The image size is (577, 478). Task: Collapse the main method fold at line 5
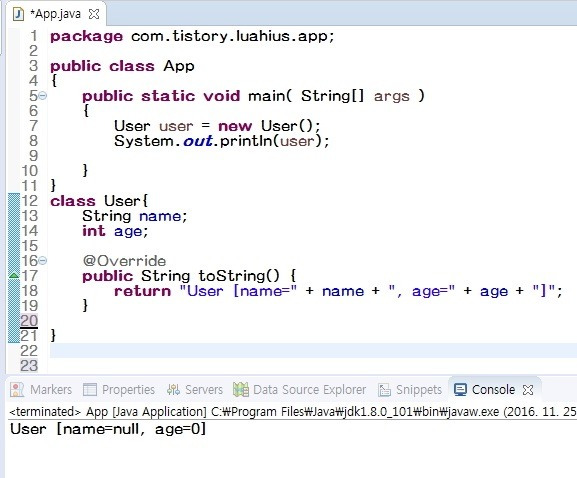point(43,96)
